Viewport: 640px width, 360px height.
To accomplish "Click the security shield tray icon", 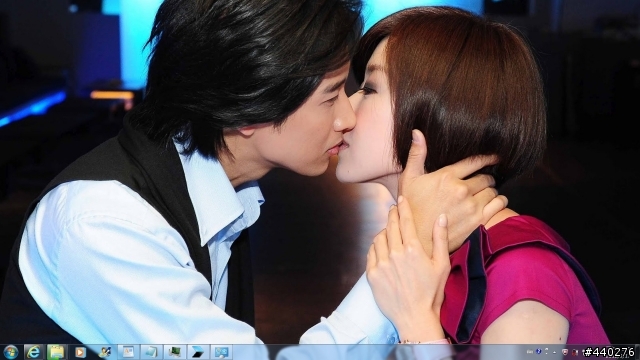I will [x=565, y=352].
